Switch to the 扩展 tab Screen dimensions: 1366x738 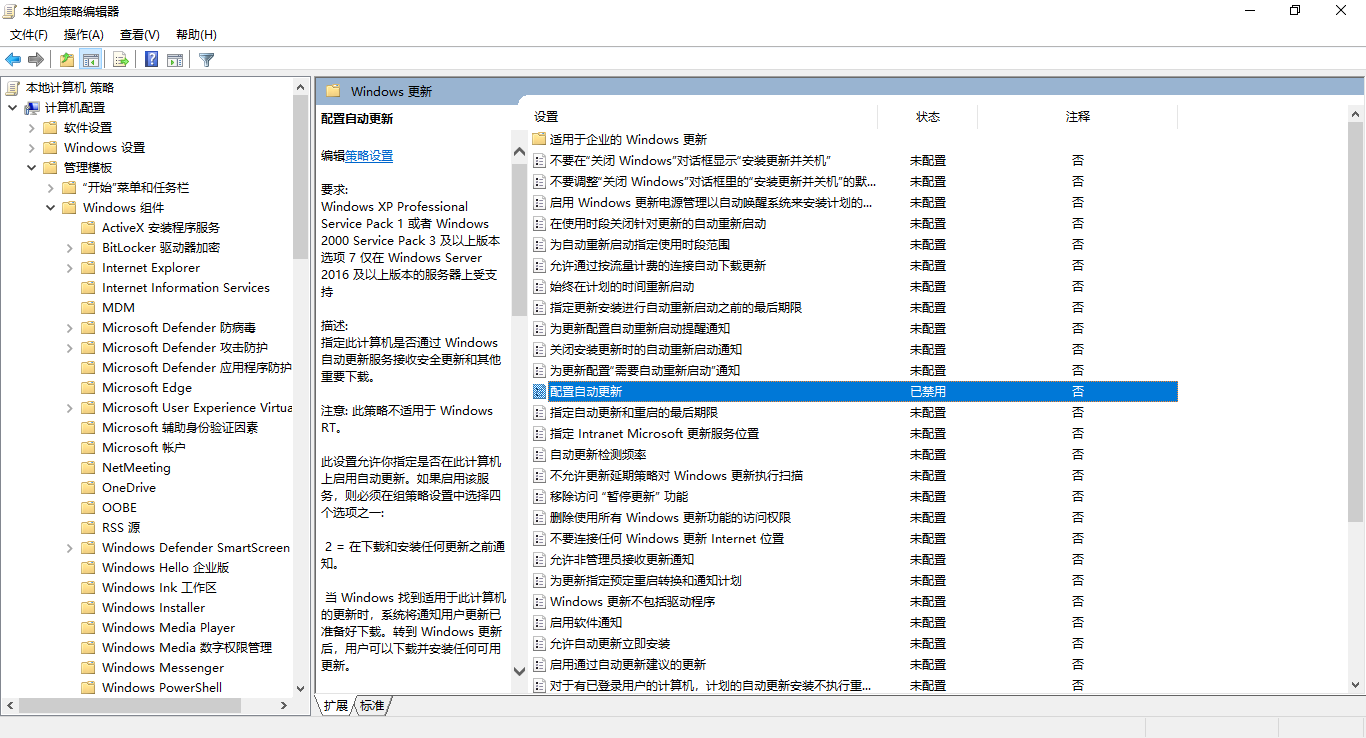coord(336,706)
